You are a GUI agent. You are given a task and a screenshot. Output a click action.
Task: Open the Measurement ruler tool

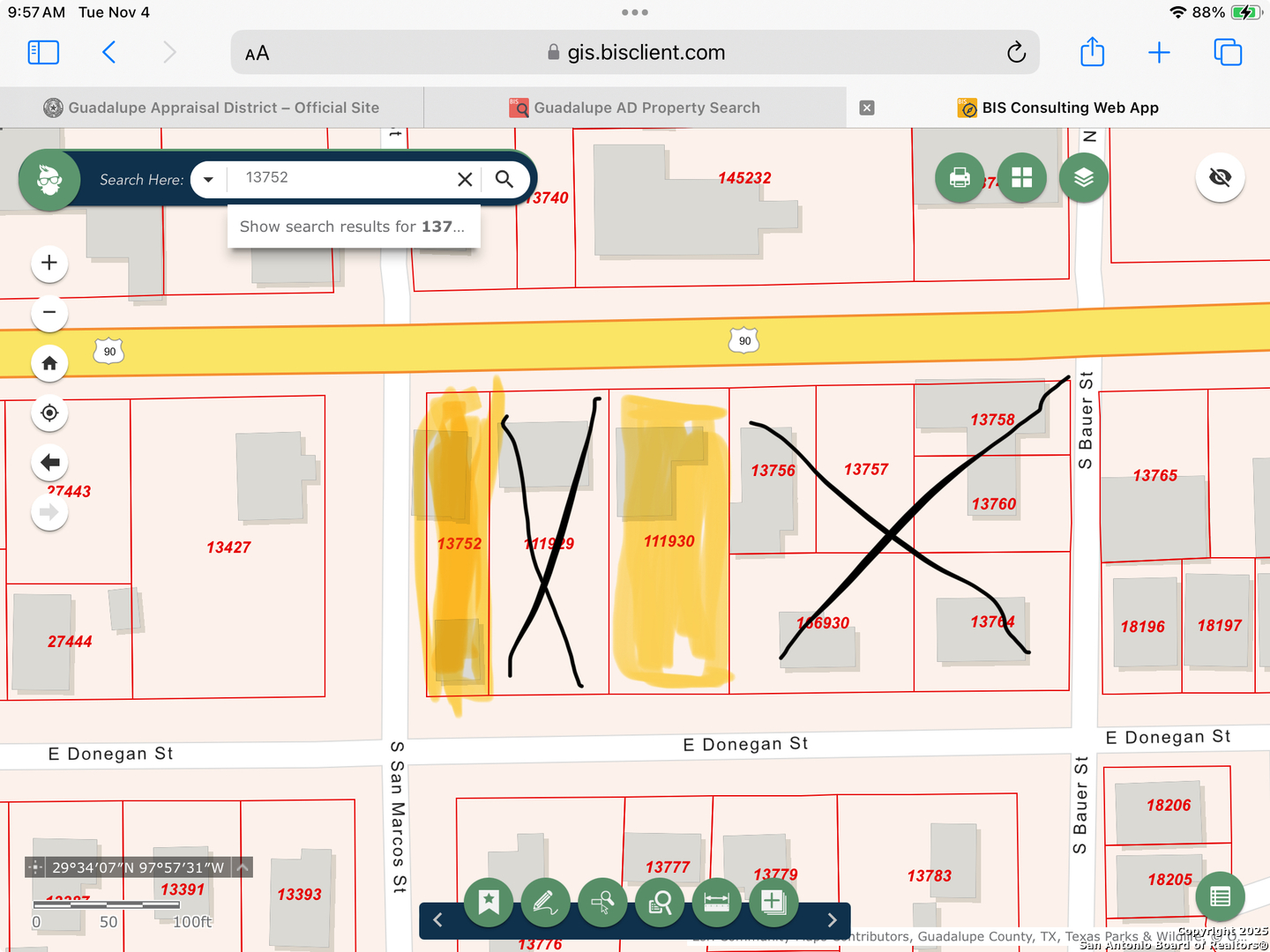point(716,903)
